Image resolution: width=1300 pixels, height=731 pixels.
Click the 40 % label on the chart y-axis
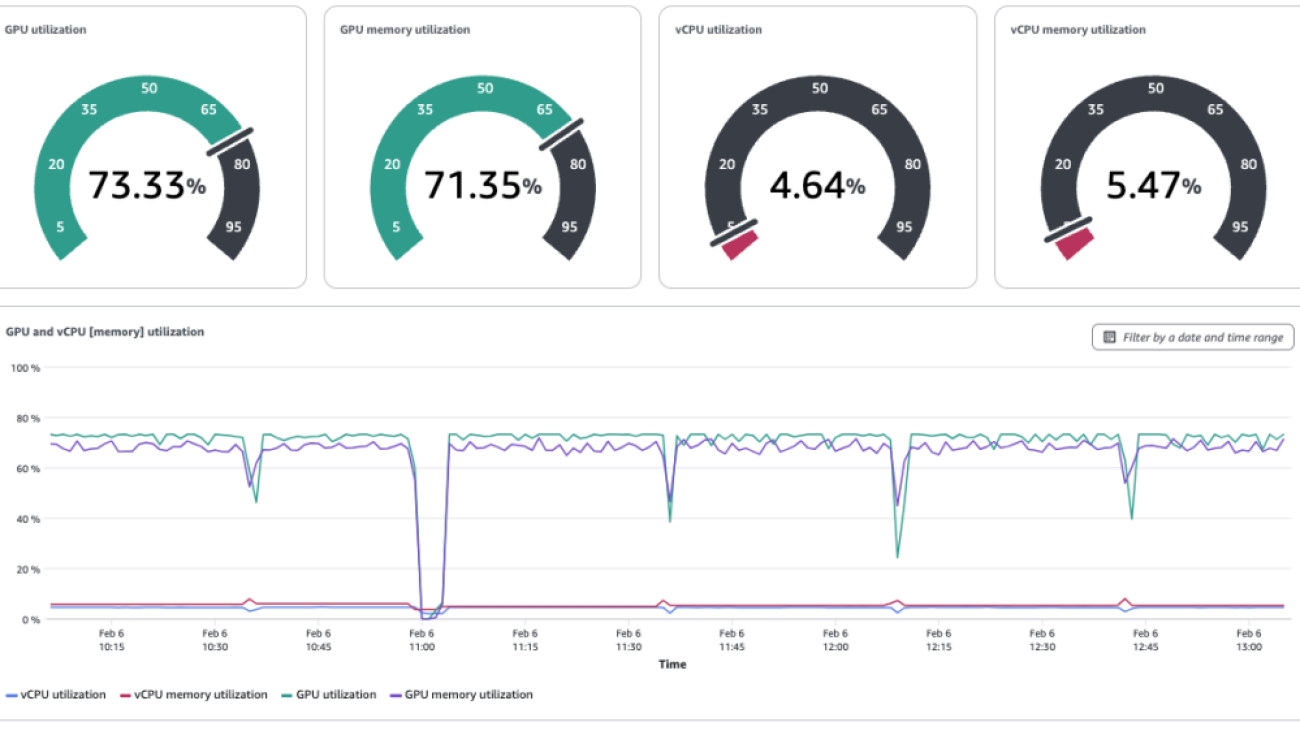(28, 519)
